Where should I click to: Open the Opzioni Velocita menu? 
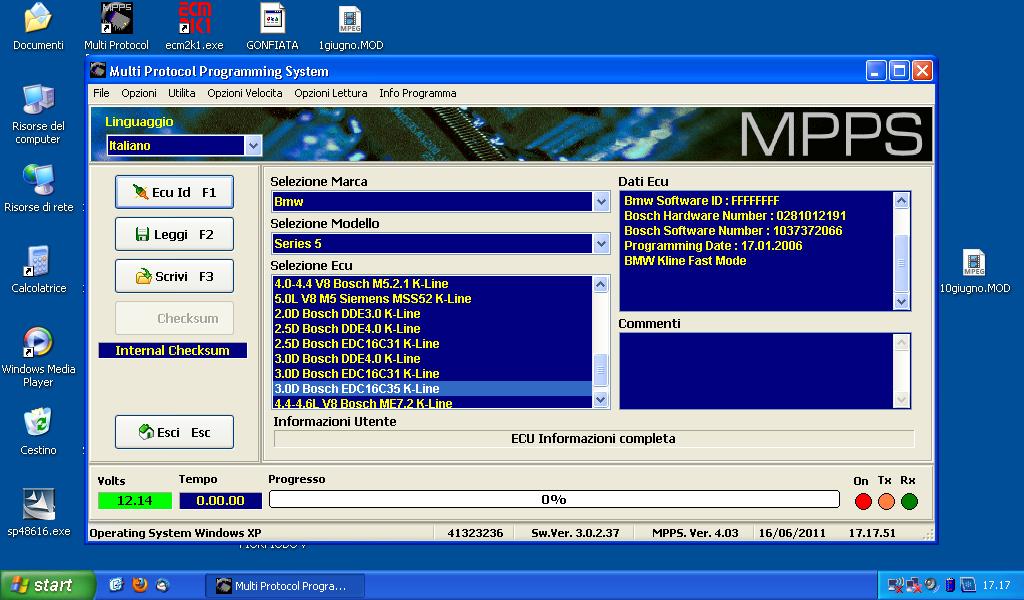point(245,93)
